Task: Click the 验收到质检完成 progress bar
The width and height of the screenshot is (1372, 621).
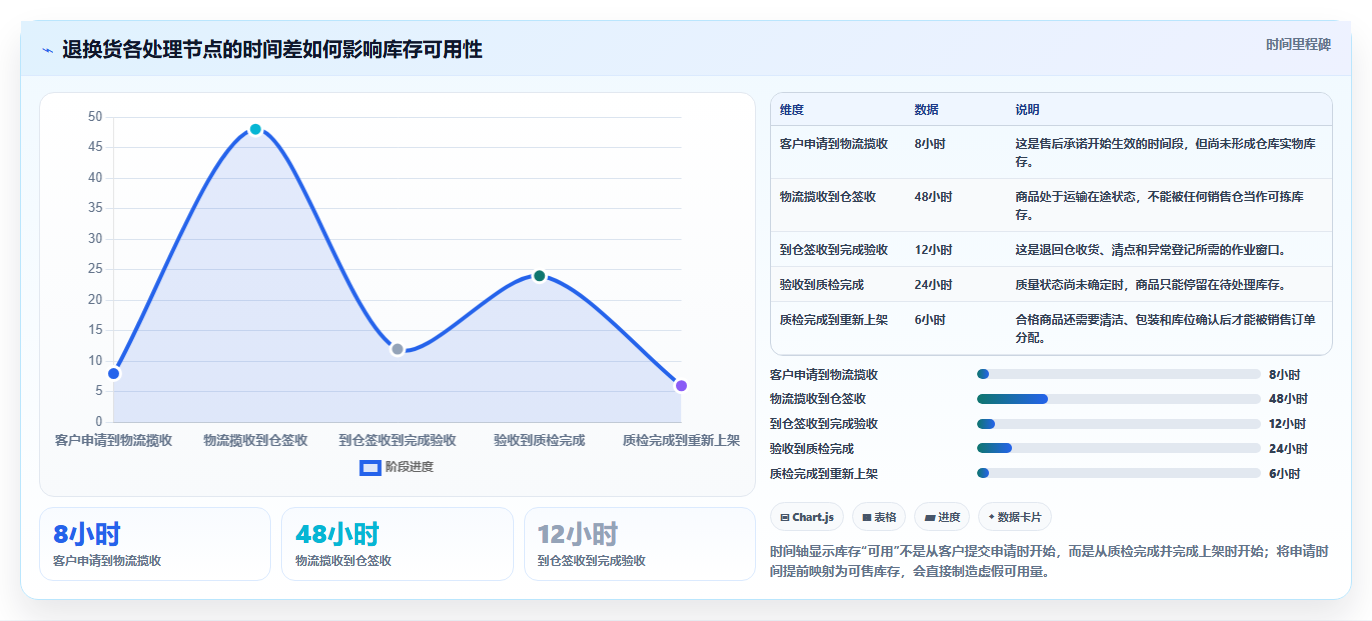Action: (x=1118, y=449)
